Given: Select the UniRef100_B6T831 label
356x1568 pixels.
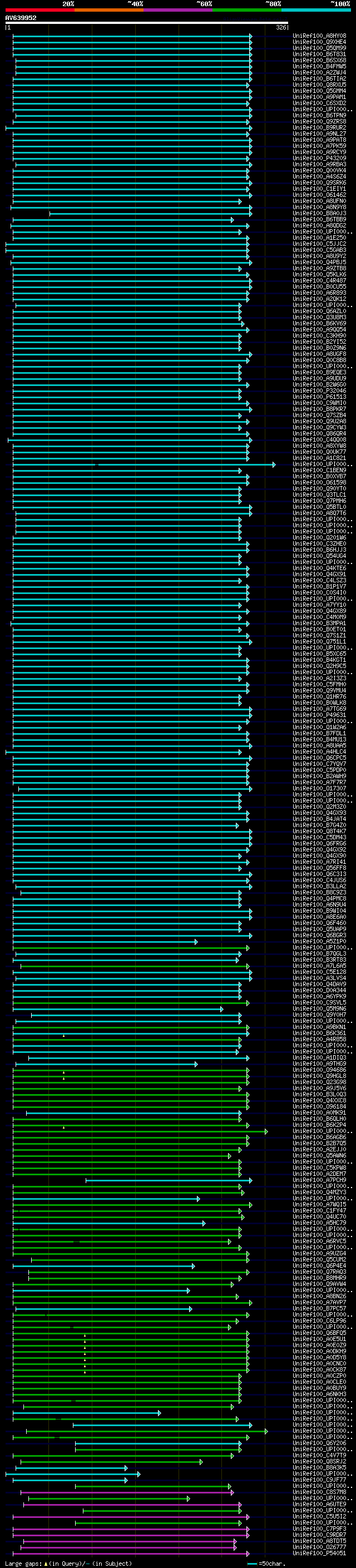Looking at the screenshot, I should (319, 54).
